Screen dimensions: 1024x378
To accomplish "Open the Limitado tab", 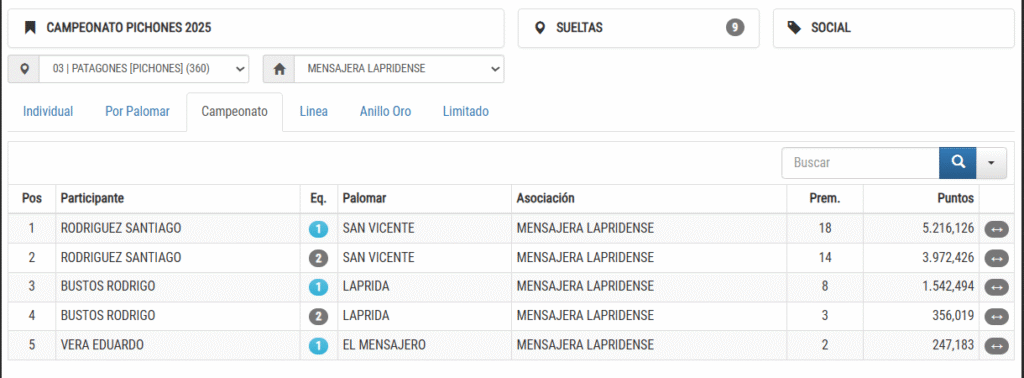I will coord(466,112).
